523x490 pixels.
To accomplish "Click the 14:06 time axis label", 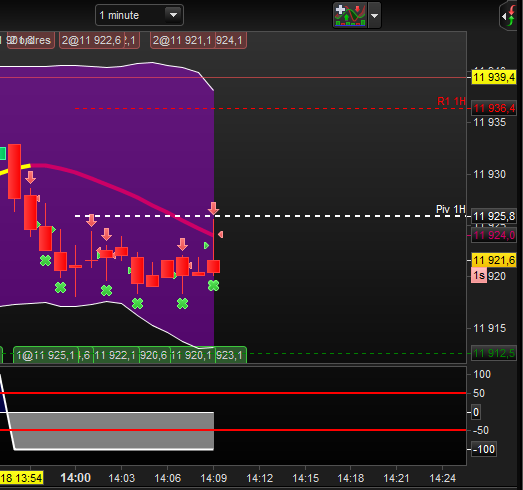I will [x=168, y=478].
